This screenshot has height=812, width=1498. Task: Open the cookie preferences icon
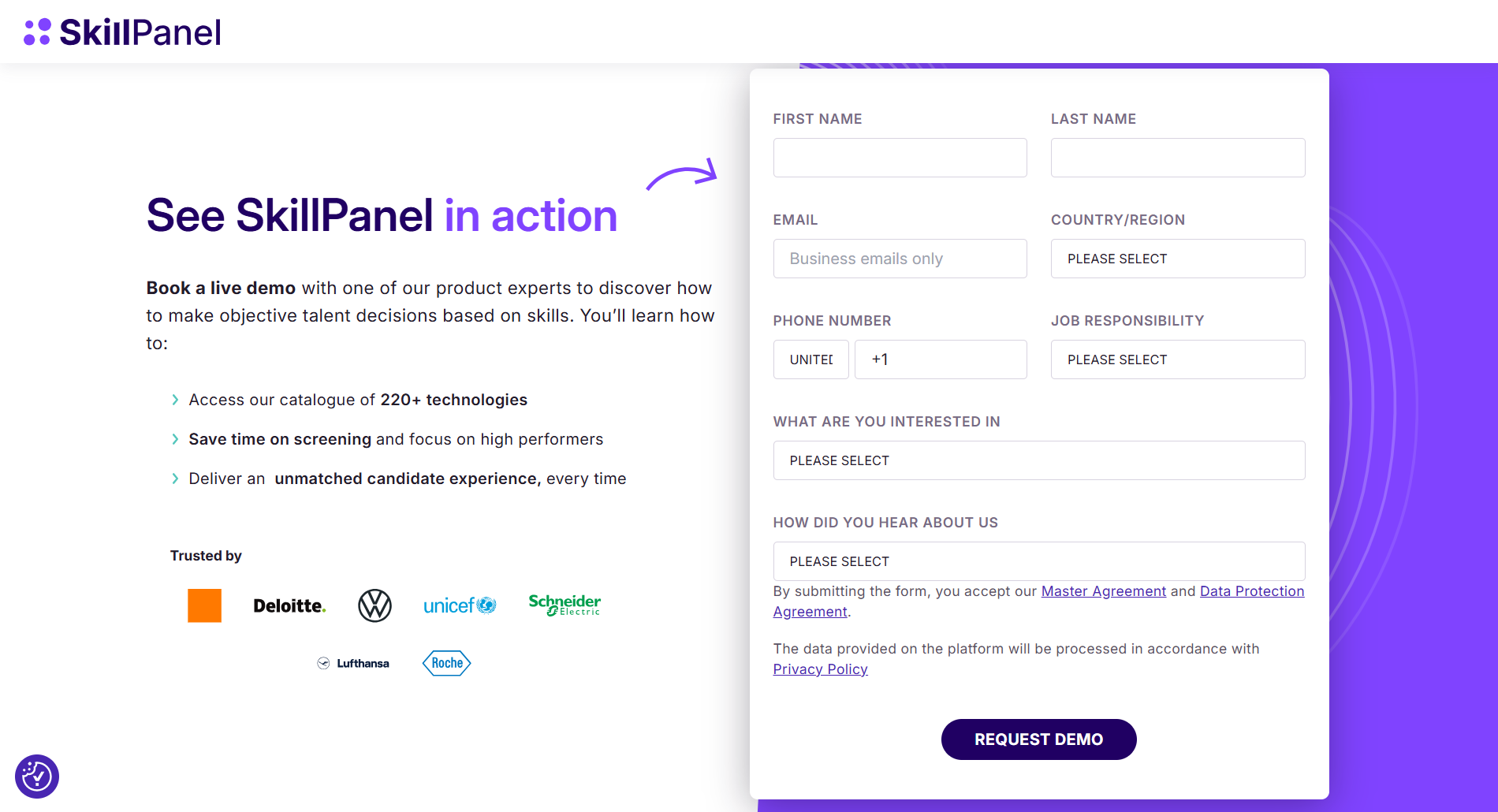pos(37,777)
